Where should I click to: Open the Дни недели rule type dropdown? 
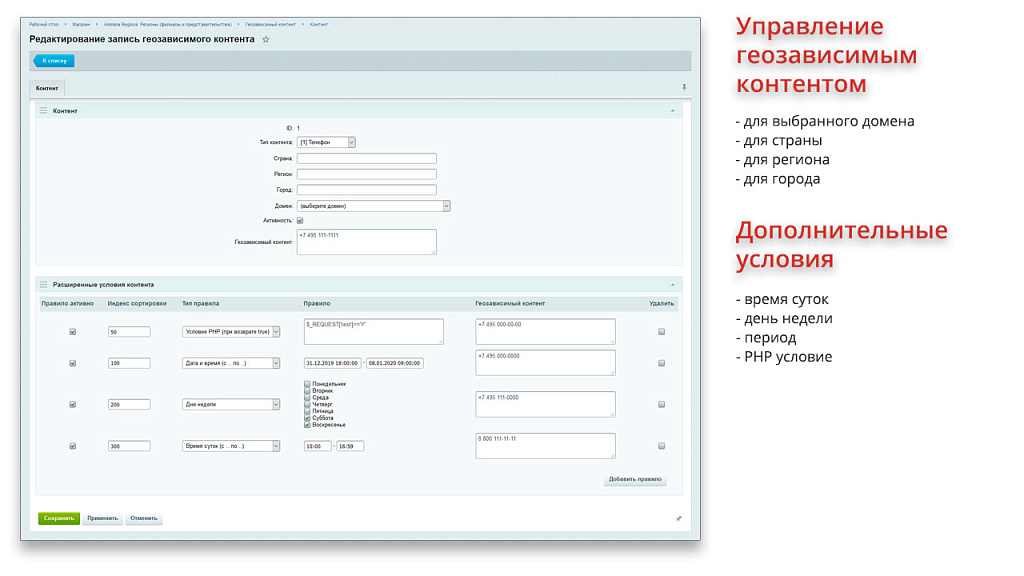pos(231,405)
